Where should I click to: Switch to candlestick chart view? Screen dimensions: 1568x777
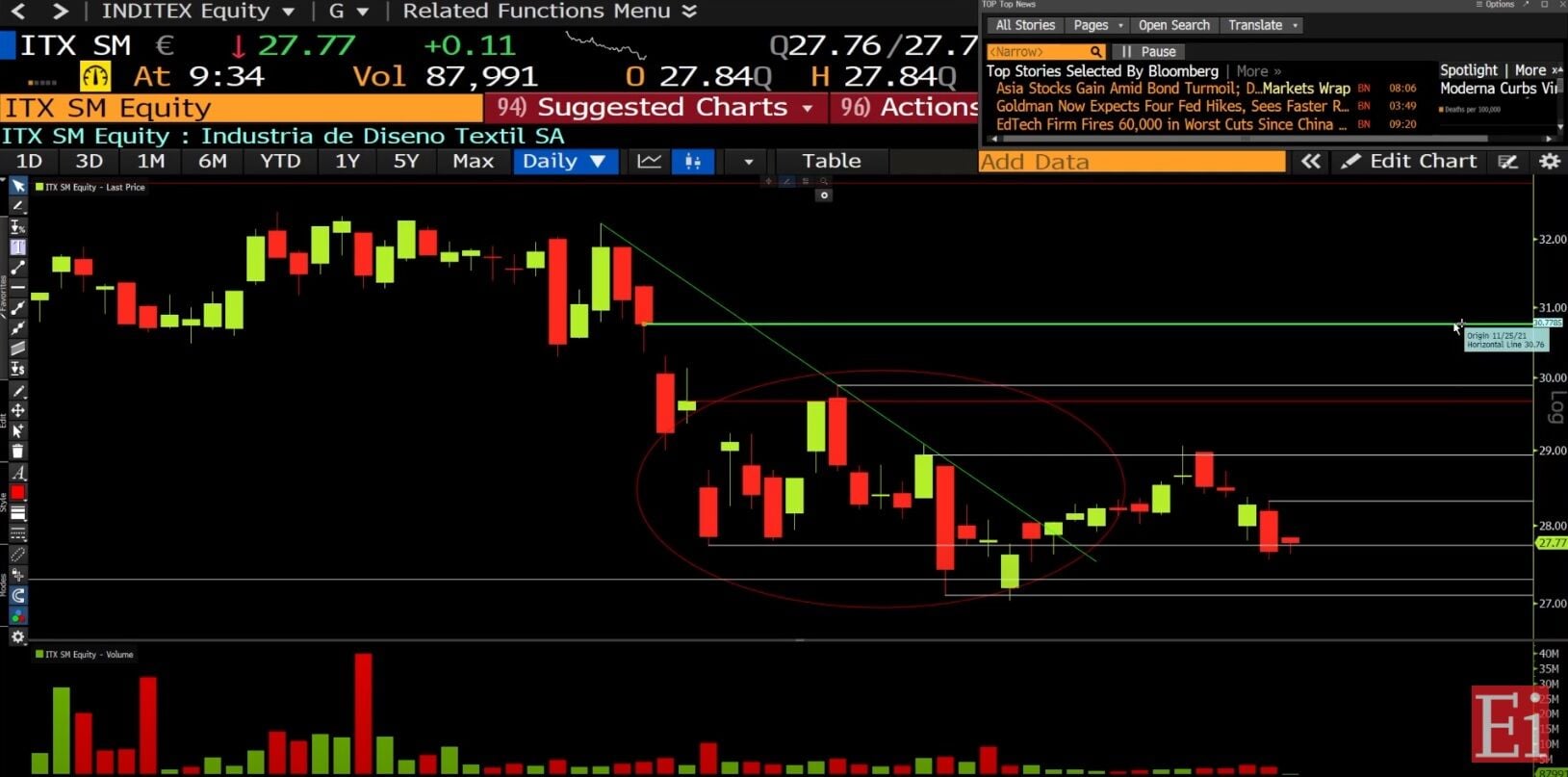click(693, 162)
